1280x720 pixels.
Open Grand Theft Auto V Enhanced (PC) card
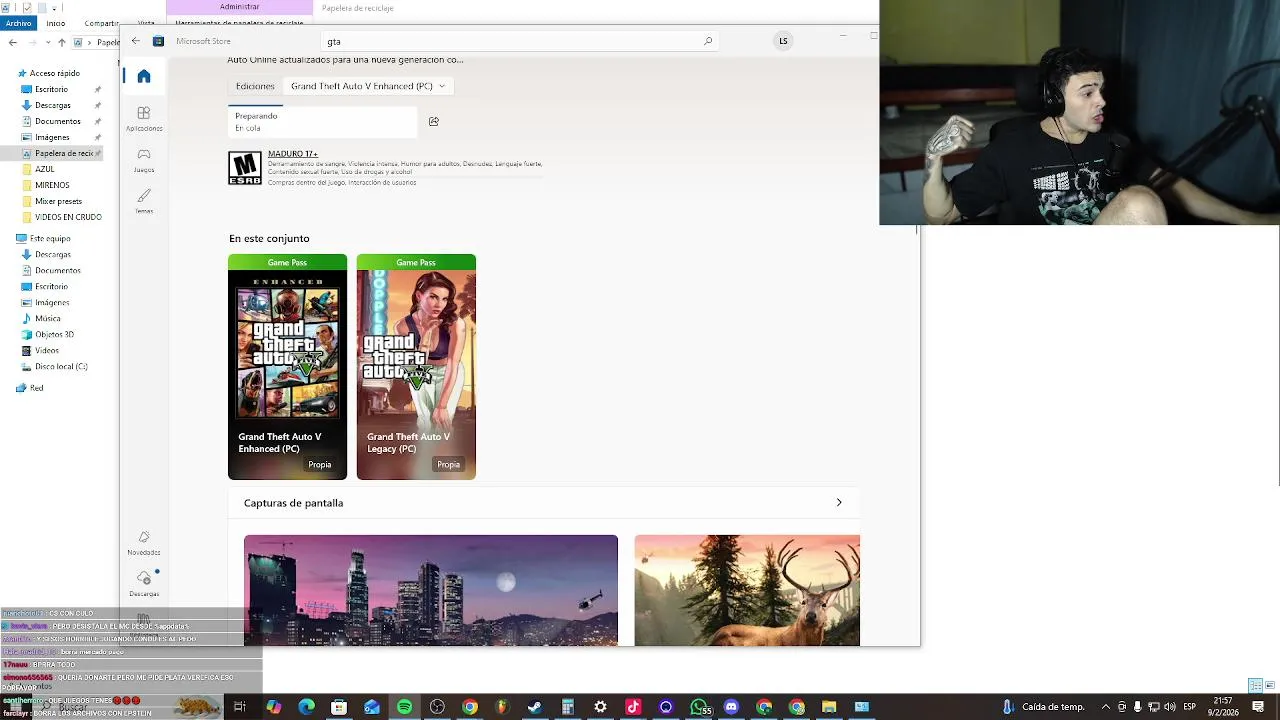[x=287, y=367]
